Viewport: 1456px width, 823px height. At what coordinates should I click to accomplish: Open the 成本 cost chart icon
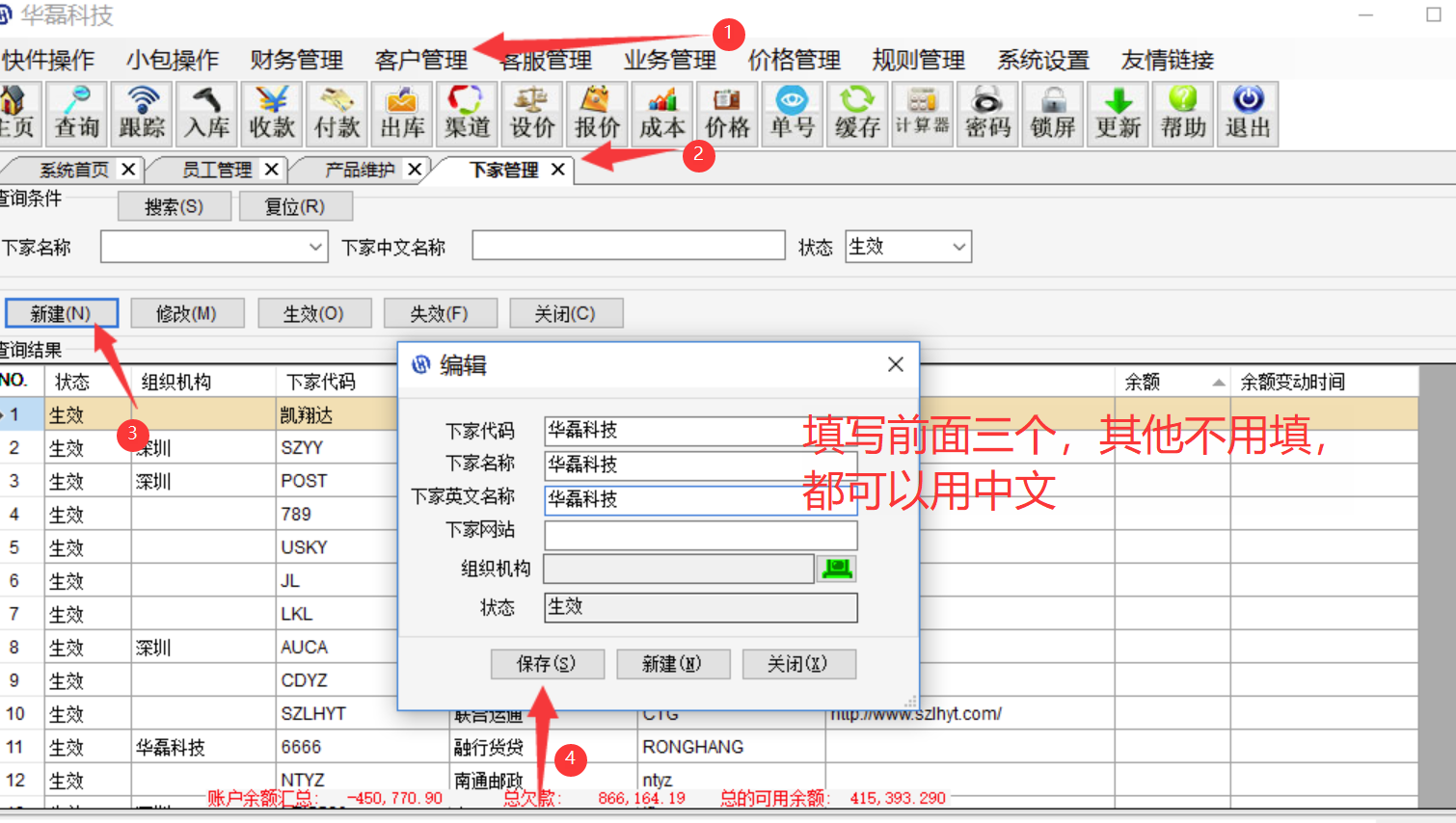click(x=662, y=114)
